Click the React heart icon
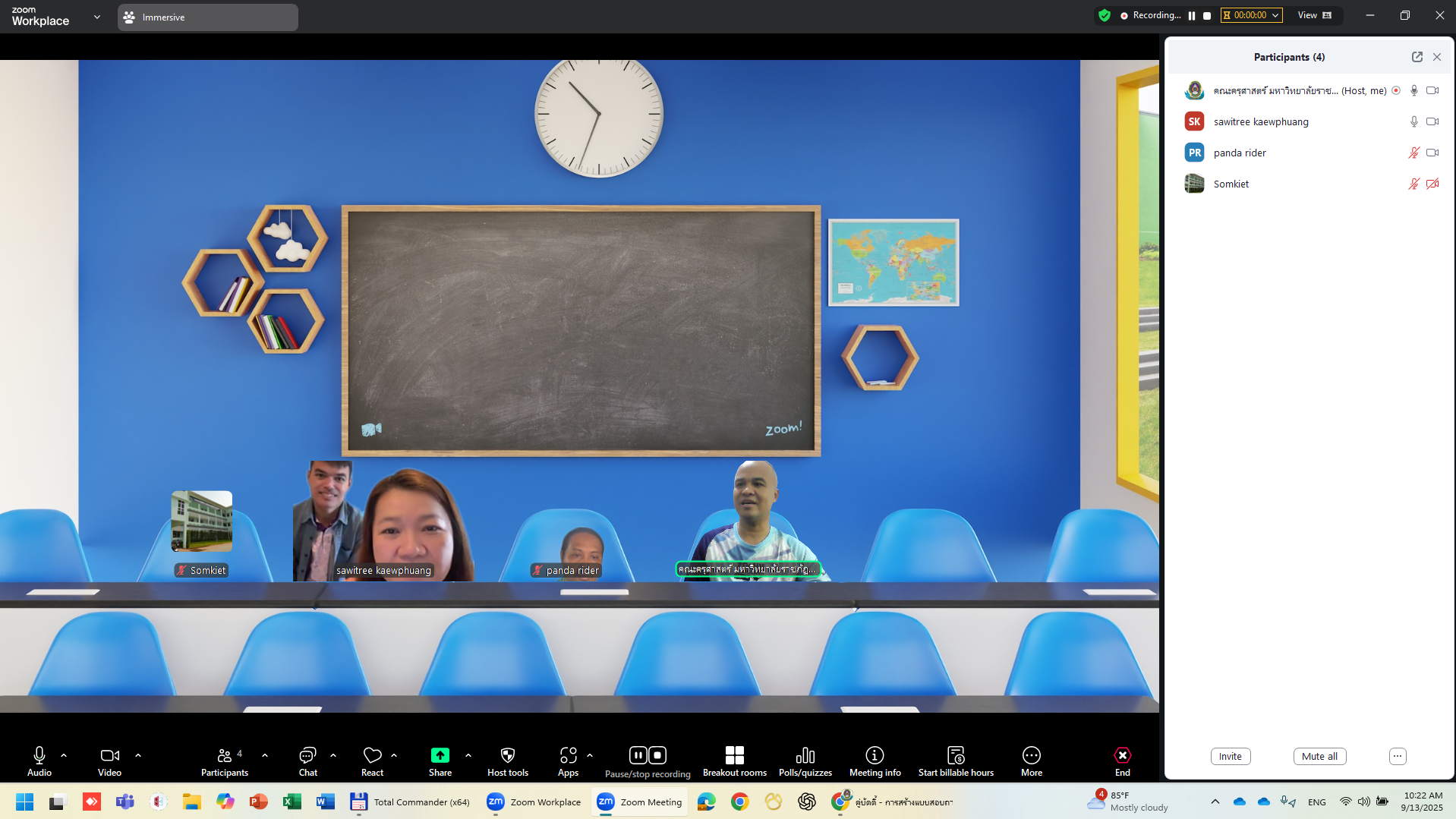 [372, 755]
